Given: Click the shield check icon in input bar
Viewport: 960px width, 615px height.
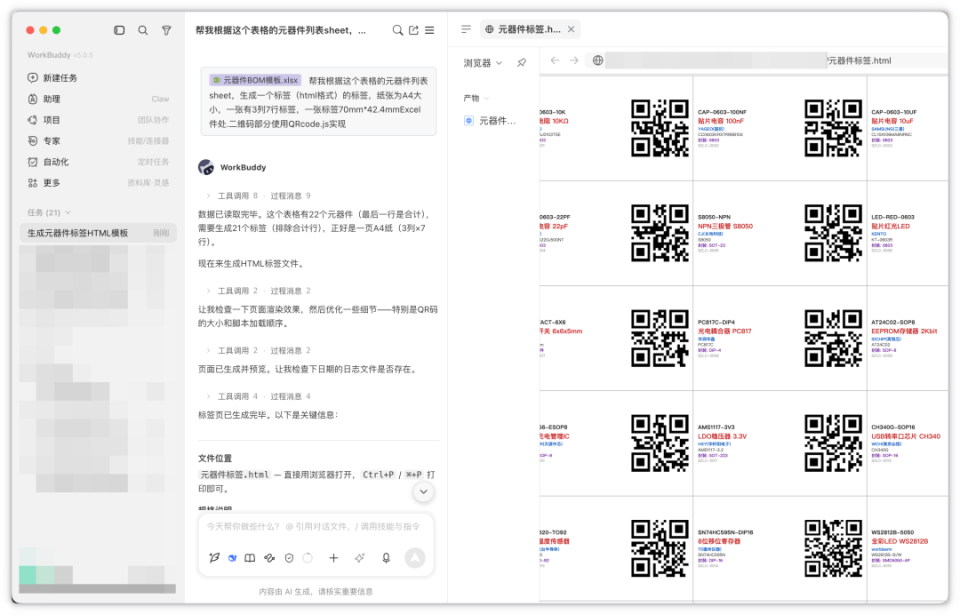Looking at the screenshot, I should [289, 557].
